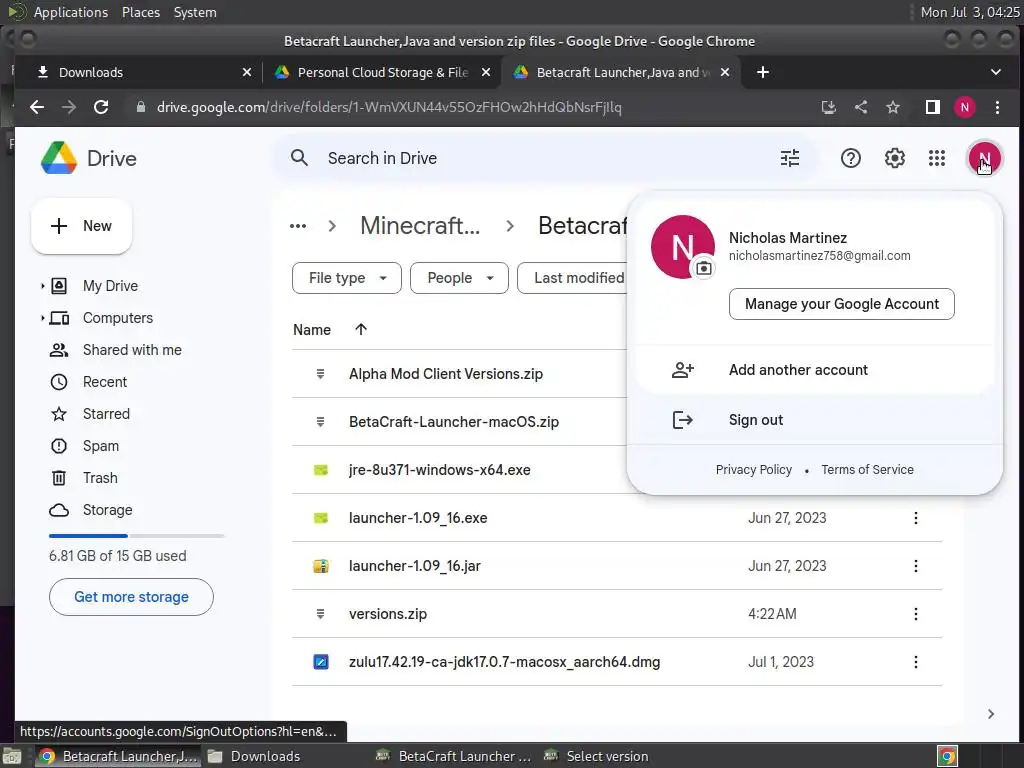
Task: Open search filter options icon
Action: (x=790, y=158)
